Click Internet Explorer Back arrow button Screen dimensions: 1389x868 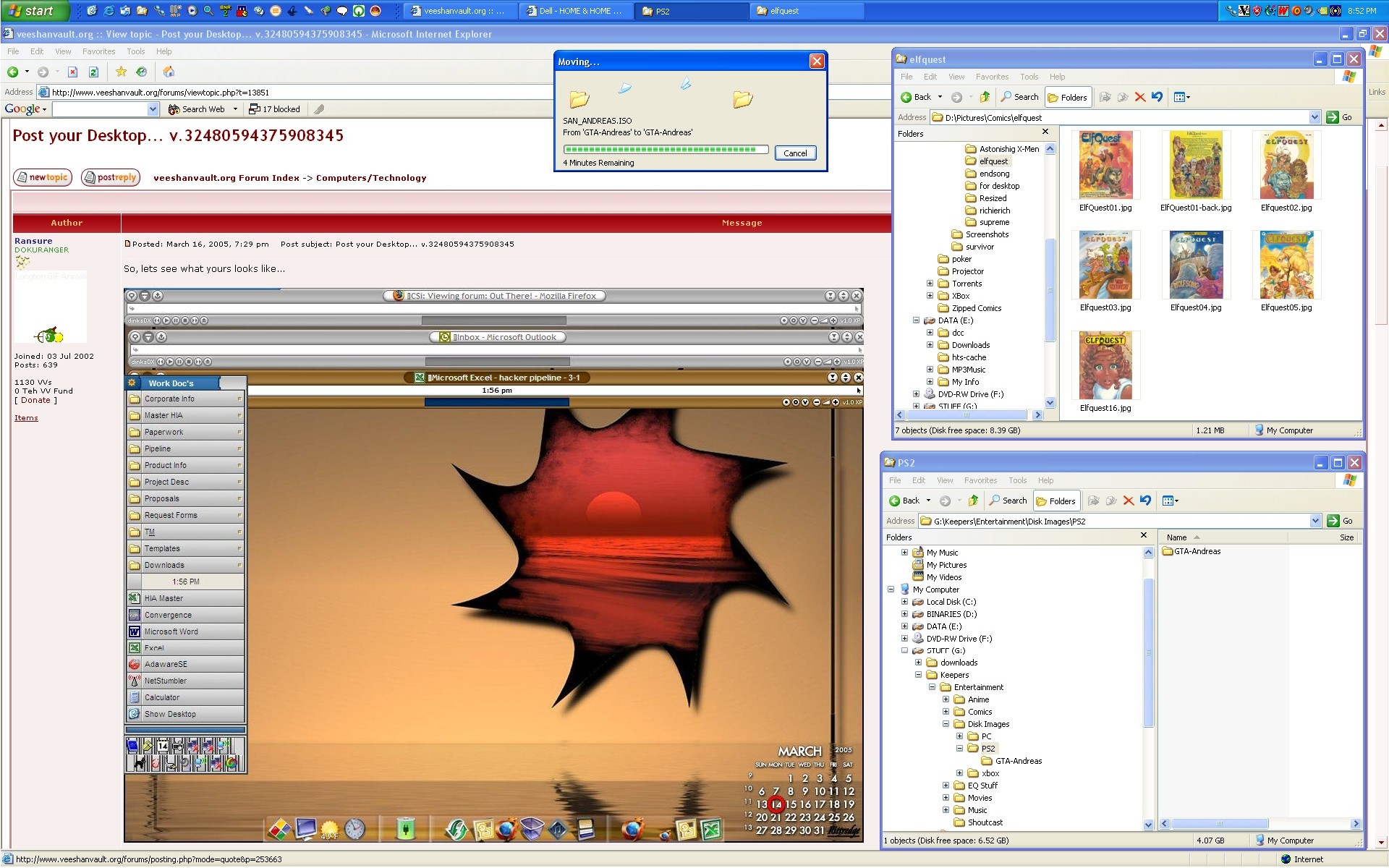(12, 72)
